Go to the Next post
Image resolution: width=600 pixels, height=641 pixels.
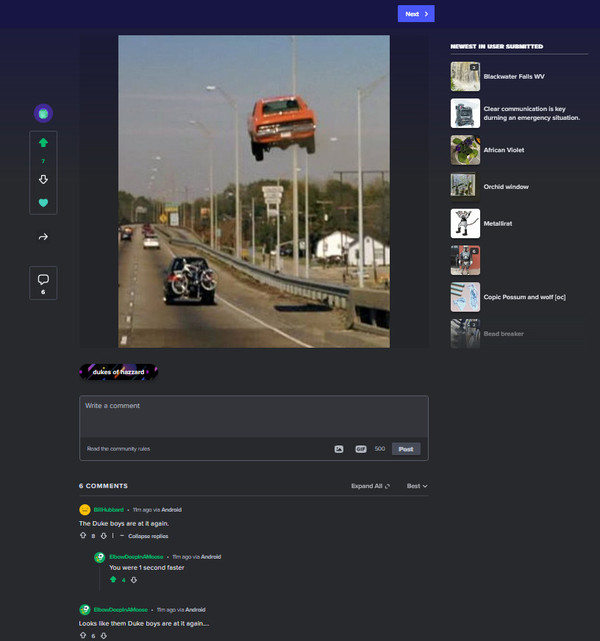coord(416,14)
